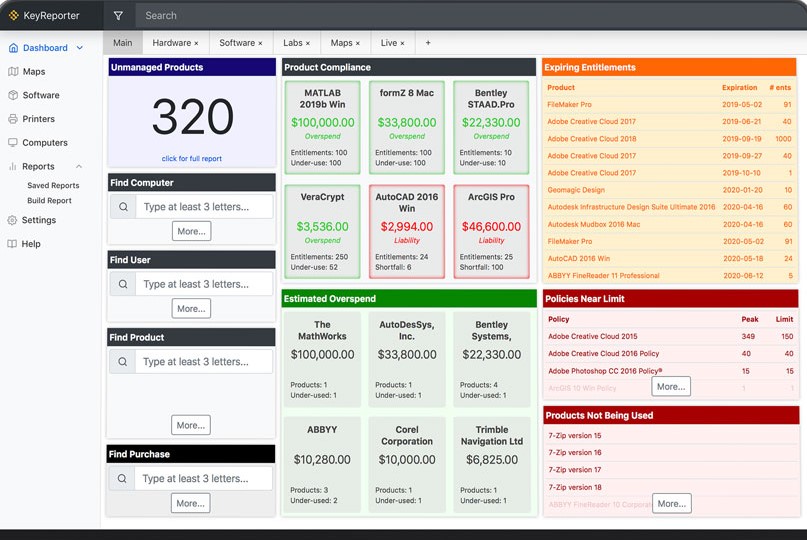The height and width of the screenshot is (540, 807).
Task: Click the Dashboard home icon
Action: [13, 48]
